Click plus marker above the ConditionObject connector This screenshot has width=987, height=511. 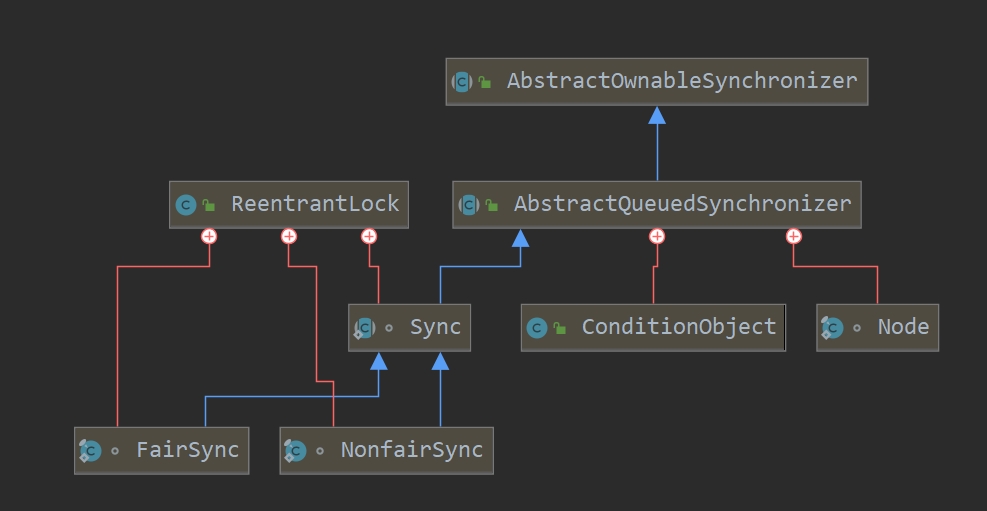point(657,236)
